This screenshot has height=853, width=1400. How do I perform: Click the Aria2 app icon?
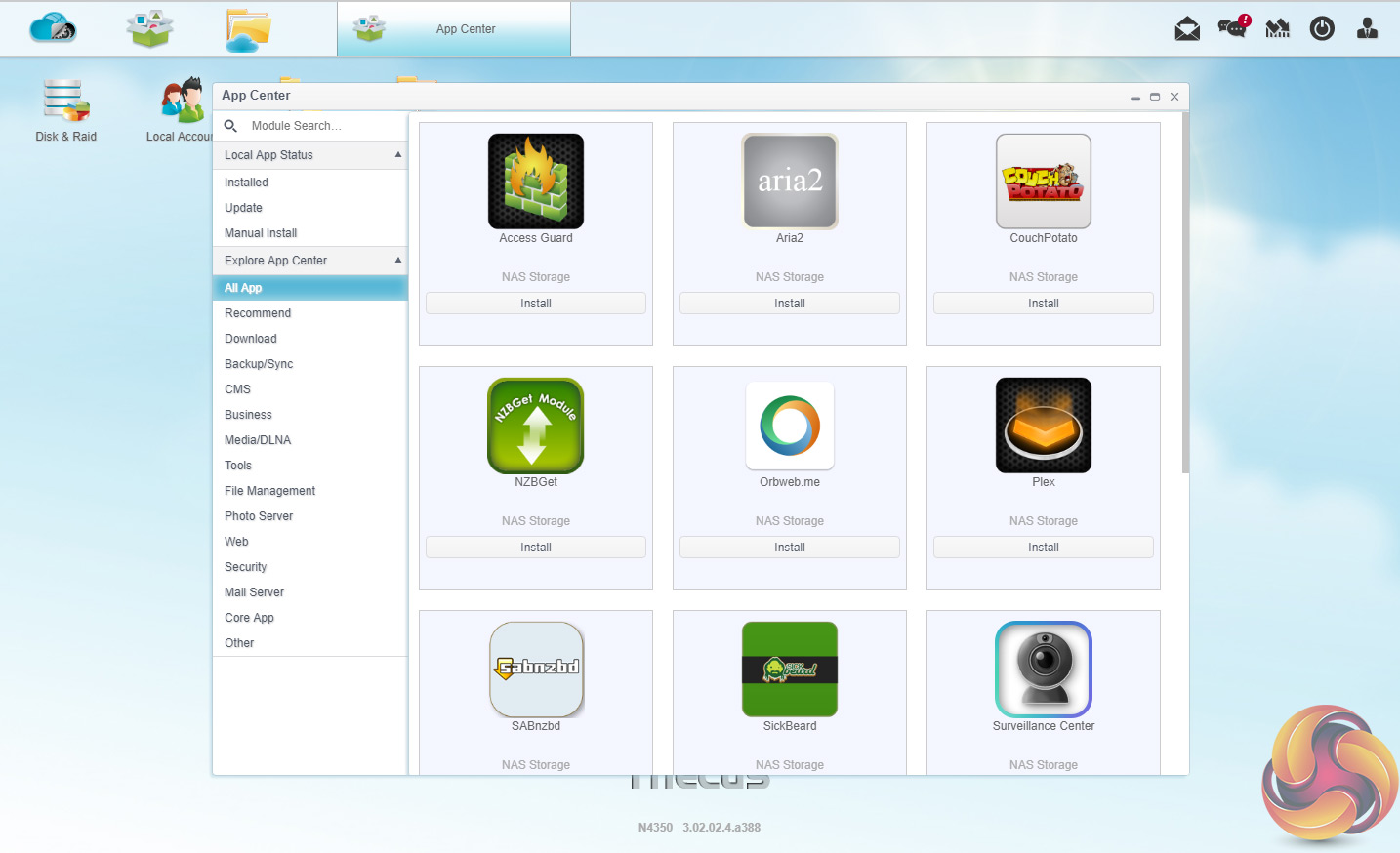790,182
